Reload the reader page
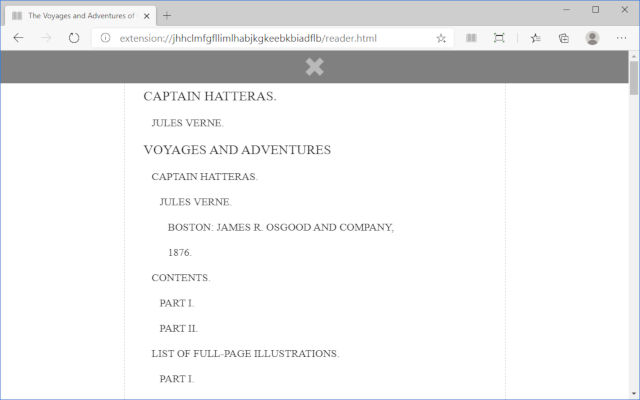Screen dimensions: 640x400 point(74,38)
